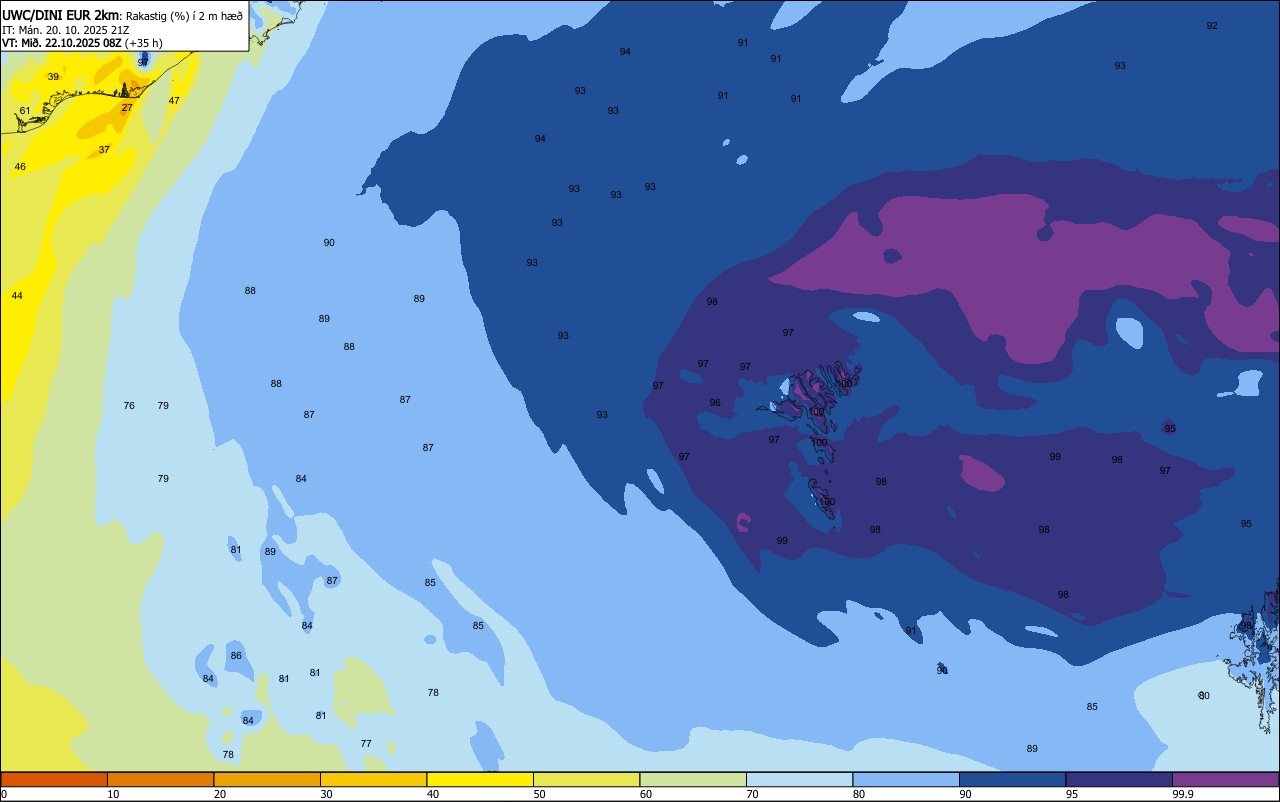Click the legend tick label '40'
Screen dimensions: 1280x802
433,794
